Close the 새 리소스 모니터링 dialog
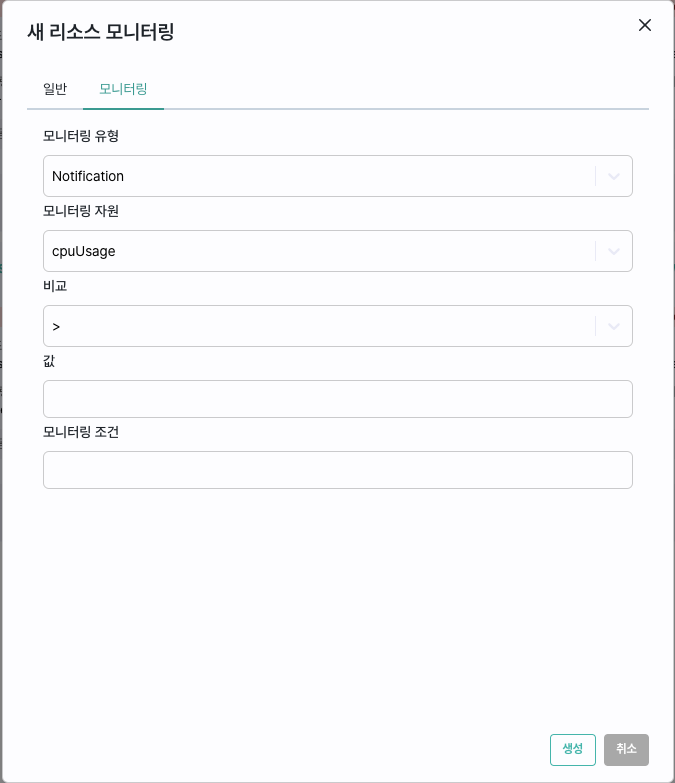Screen dimensions: 675x783 pyautogui.click(x=645, y=25)
